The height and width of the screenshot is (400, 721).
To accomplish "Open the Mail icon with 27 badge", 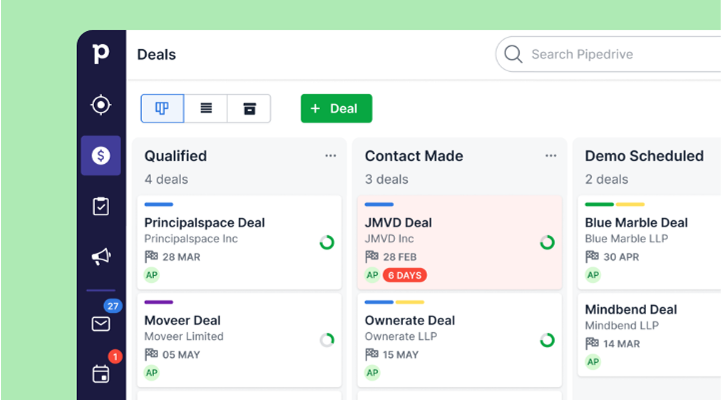I will [101, 324].
